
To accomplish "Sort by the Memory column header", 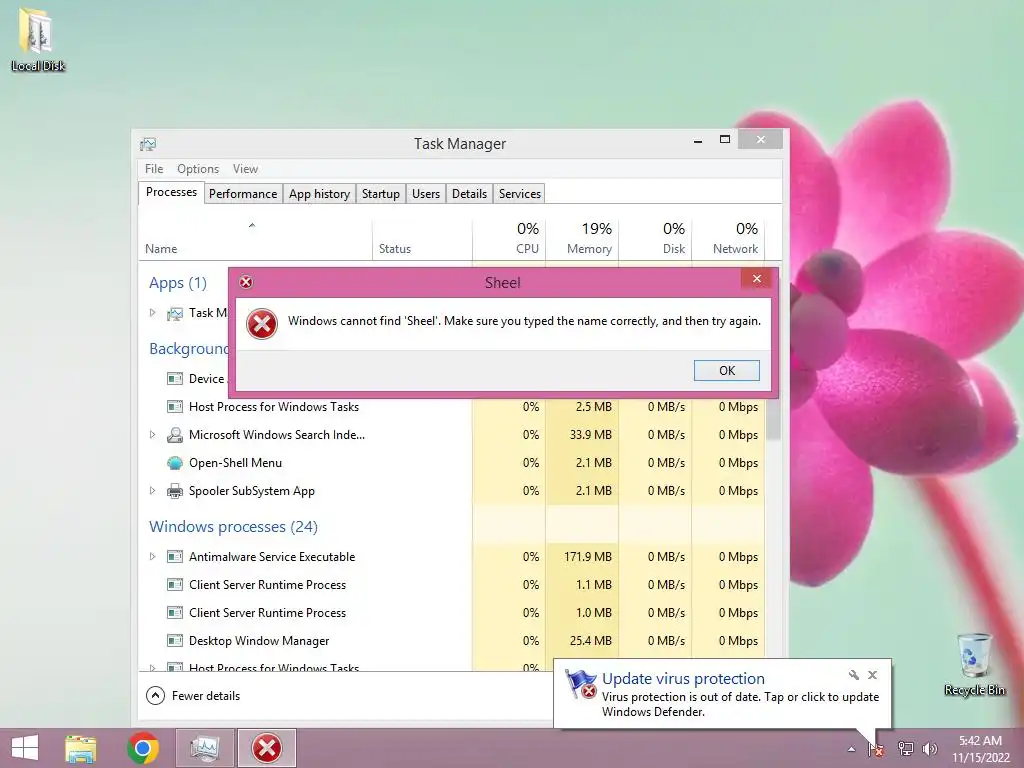I will click(582, 239).
